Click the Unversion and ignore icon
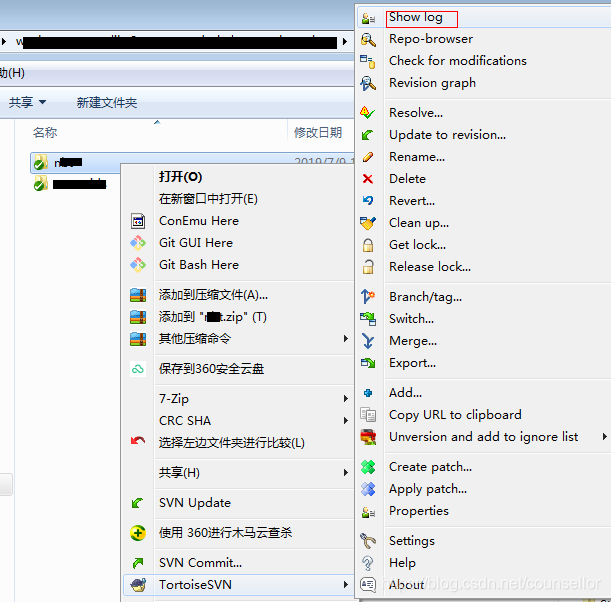 368,437
